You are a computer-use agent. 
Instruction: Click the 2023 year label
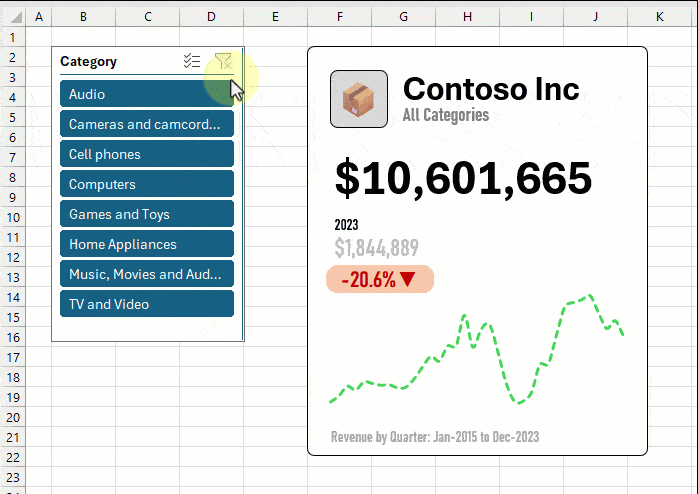pos(346,225)
